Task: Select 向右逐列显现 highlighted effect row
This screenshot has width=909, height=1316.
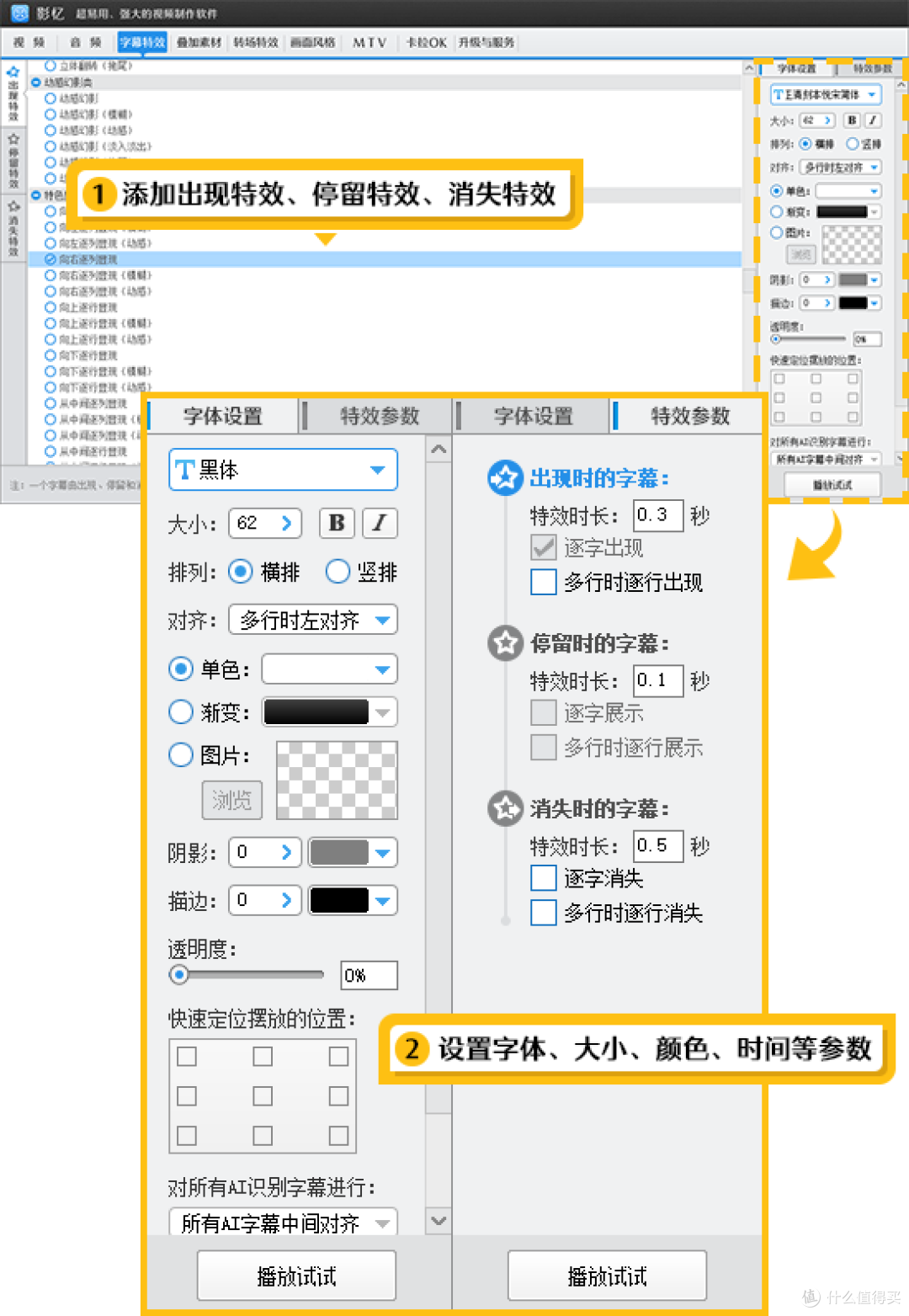Action: [385, 259]
